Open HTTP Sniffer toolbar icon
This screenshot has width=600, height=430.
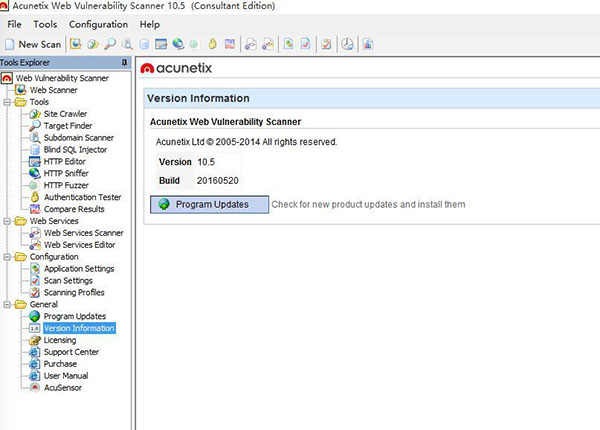point(178,44)
